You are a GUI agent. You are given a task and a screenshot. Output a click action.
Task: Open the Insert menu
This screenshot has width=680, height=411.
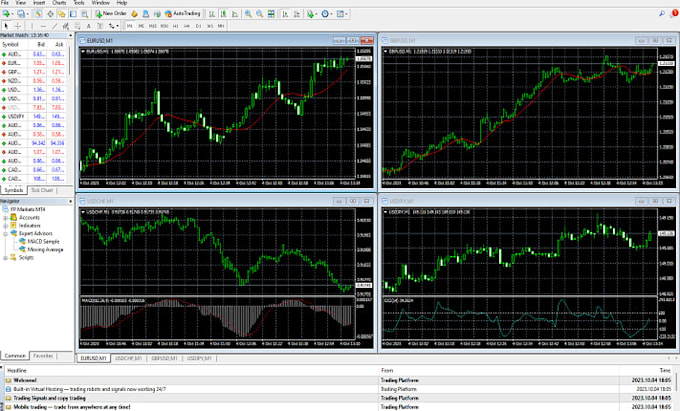39,3
